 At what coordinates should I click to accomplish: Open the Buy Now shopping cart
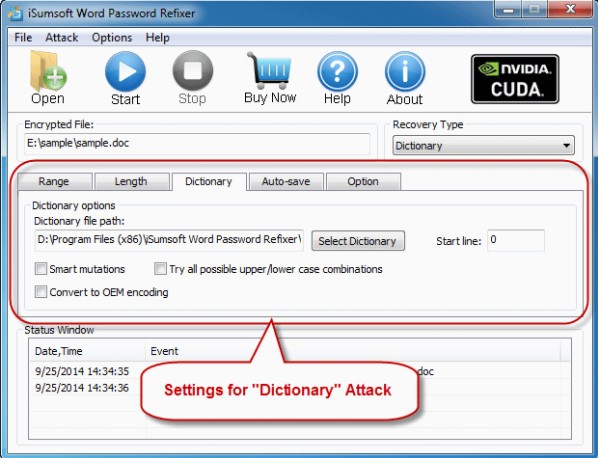(x=270, y=70)
